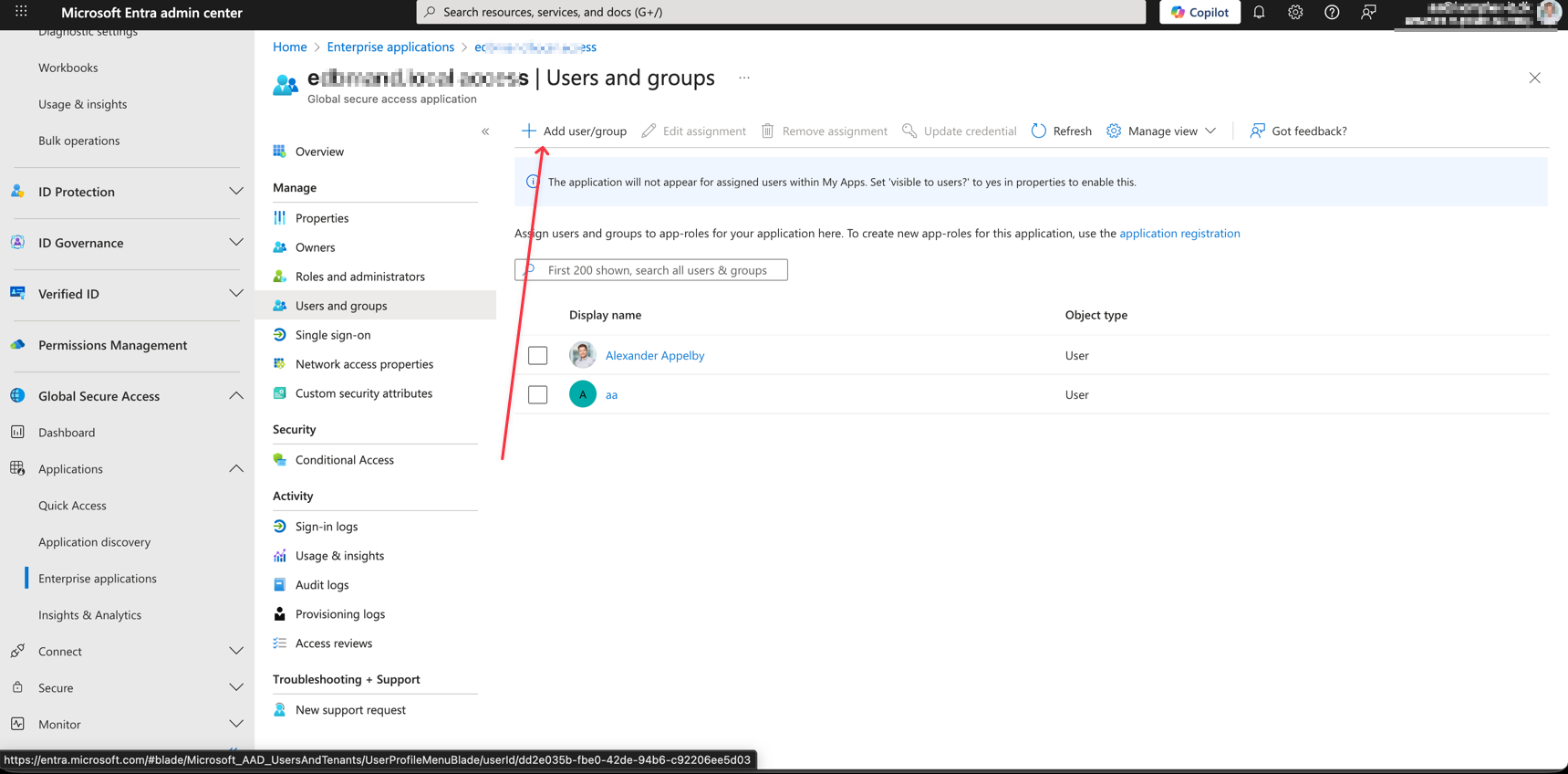Open the notifications bell icon
This screenshot has height=774, width=1568.
tap(1259, 12)
